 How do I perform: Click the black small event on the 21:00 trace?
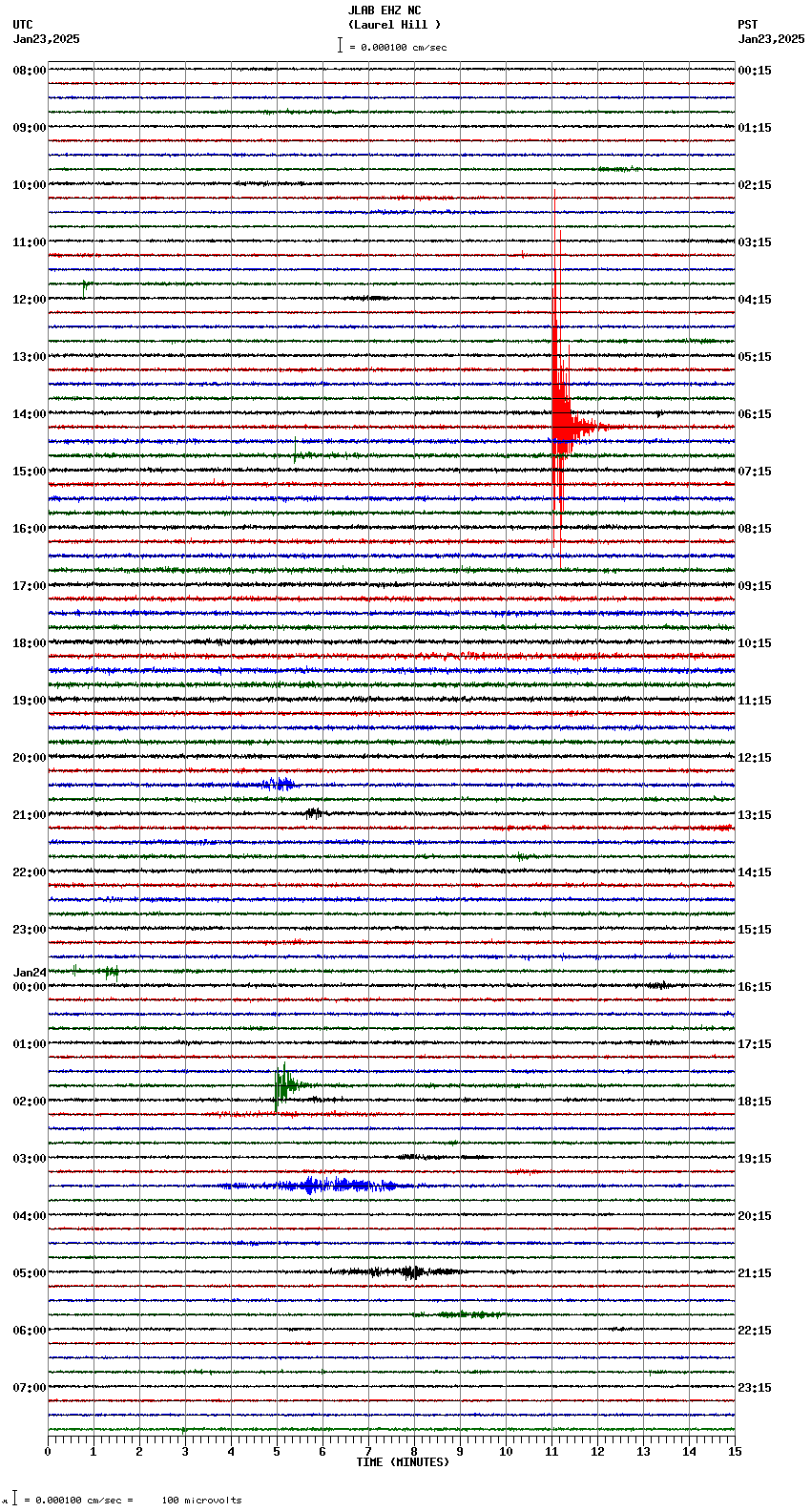click(313, 813)
